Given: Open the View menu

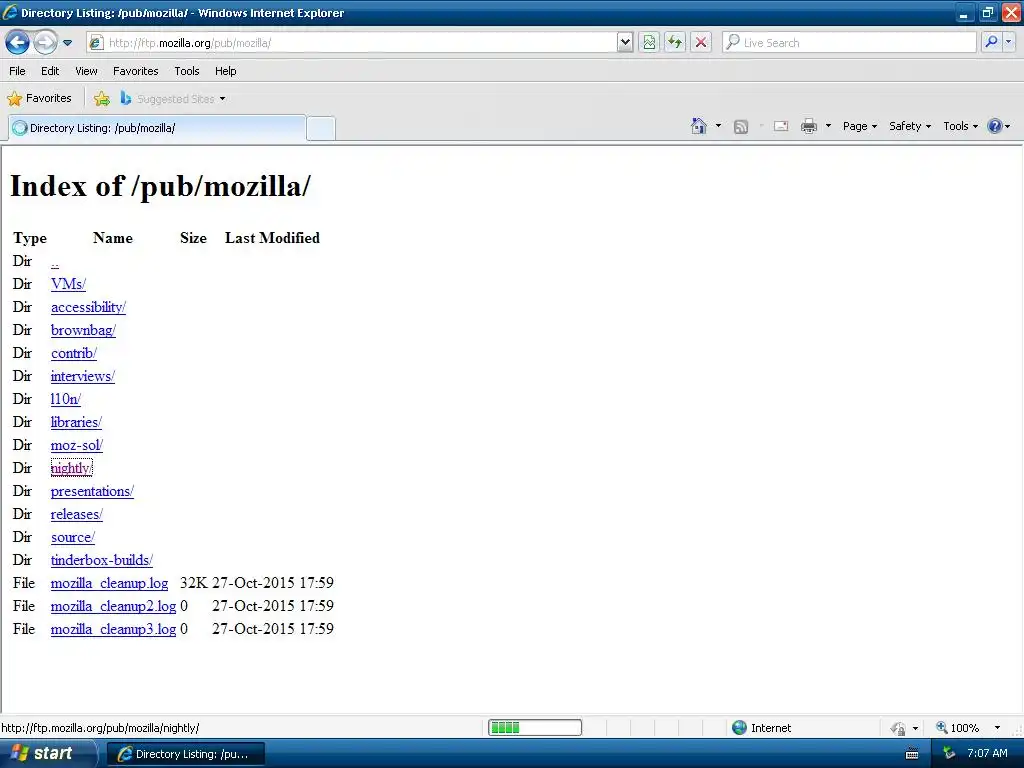Looking at the screenshot, I should coord(86,71).
